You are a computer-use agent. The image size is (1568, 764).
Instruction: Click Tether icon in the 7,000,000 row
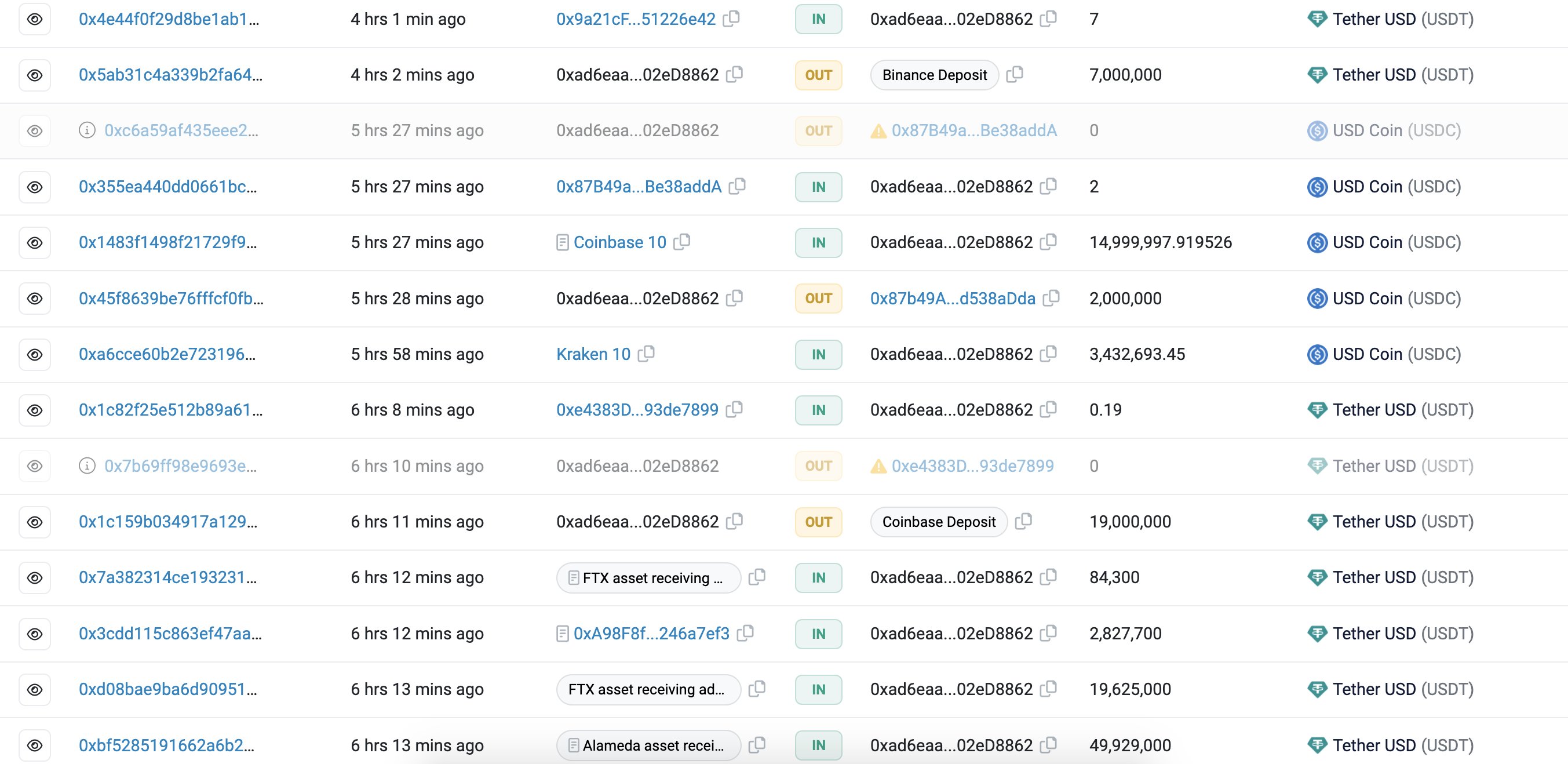[1317, 75]
